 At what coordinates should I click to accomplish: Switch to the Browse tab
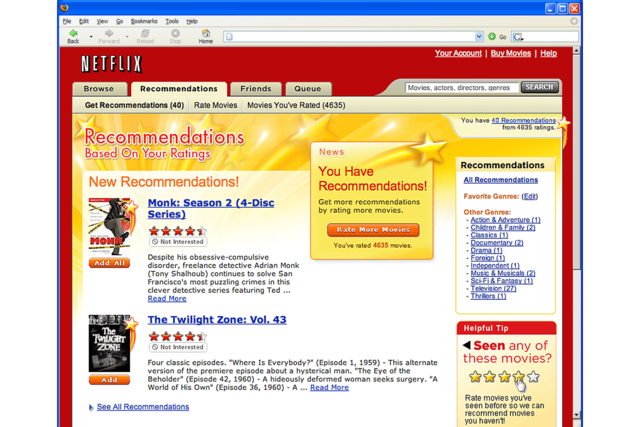(99, 89)
